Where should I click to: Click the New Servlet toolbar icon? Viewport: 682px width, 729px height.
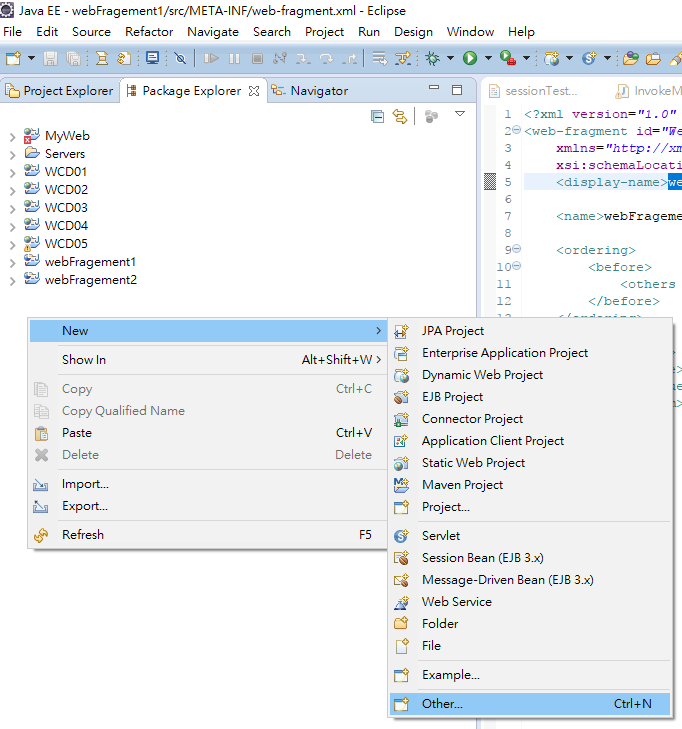tap(589, 59)
